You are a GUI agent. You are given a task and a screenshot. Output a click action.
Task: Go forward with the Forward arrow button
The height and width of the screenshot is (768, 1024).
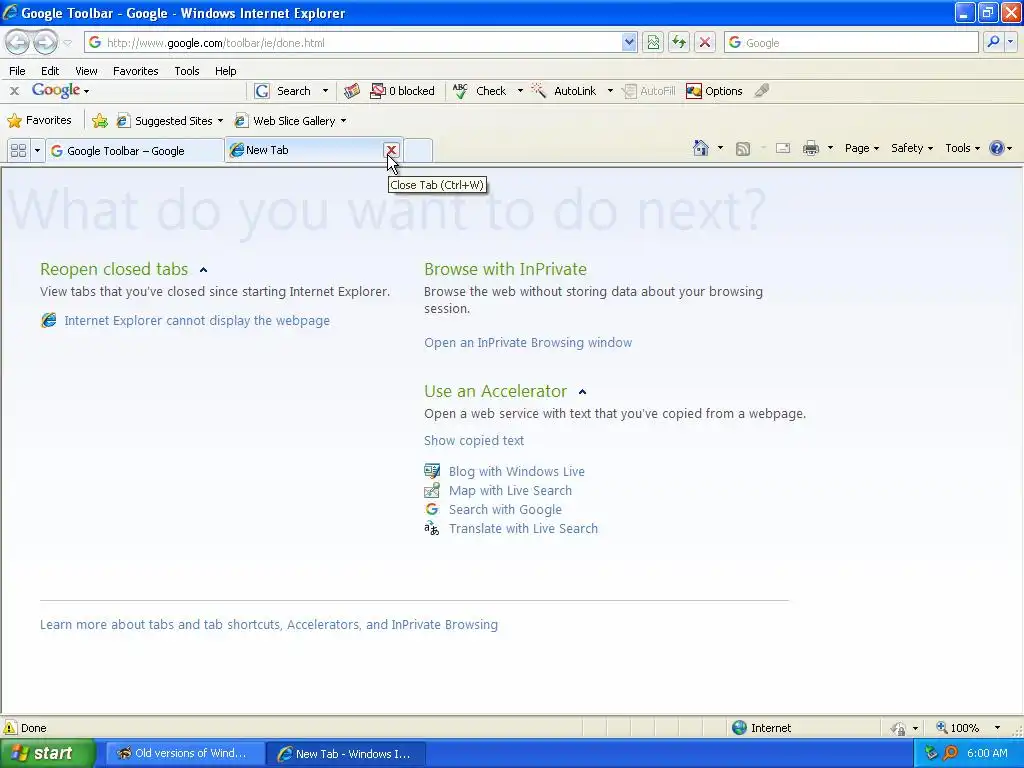point(45,42)
